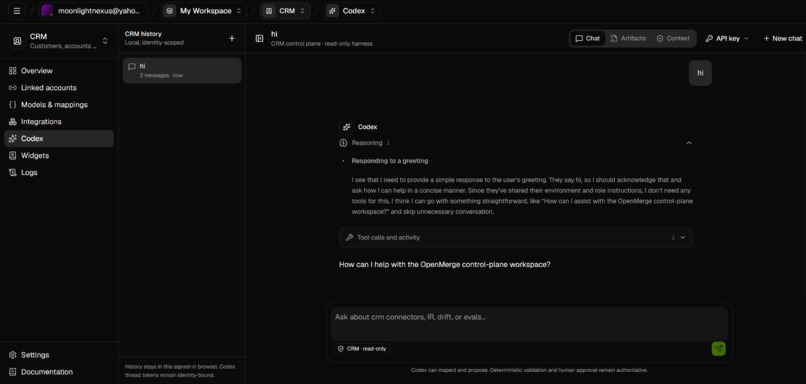Click the Linked accounts link icon

pyautogui.click(x=13, y=87)
